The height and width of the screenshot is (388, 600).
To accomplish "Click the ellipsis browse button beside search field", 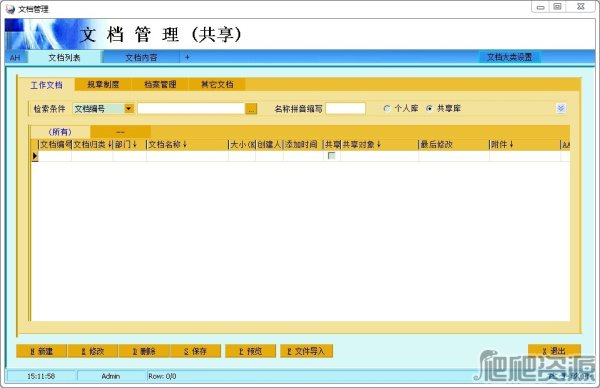I will coord(251,109).
